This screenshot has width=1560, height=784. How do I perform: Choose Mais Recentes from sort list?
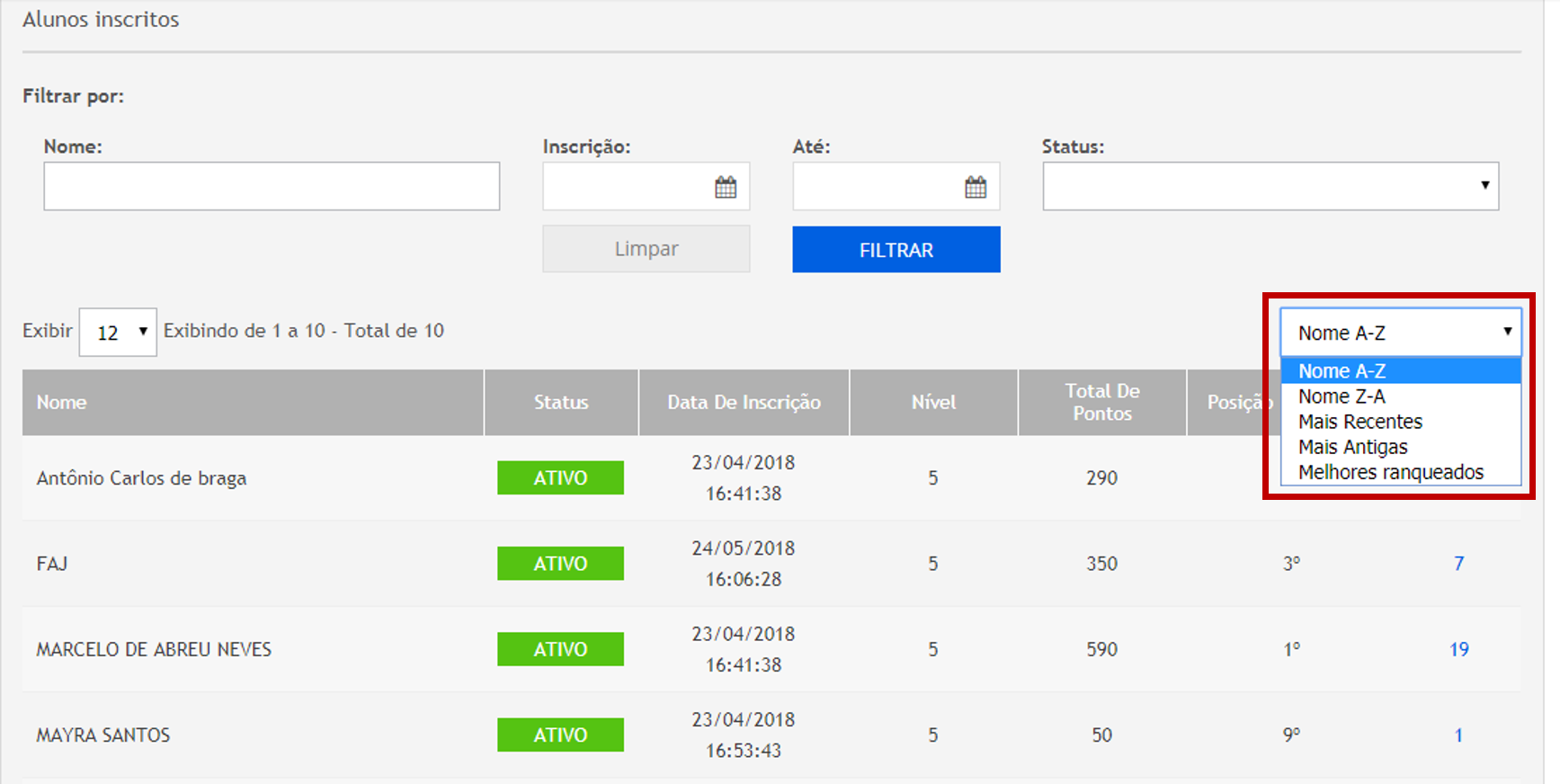1359,422
